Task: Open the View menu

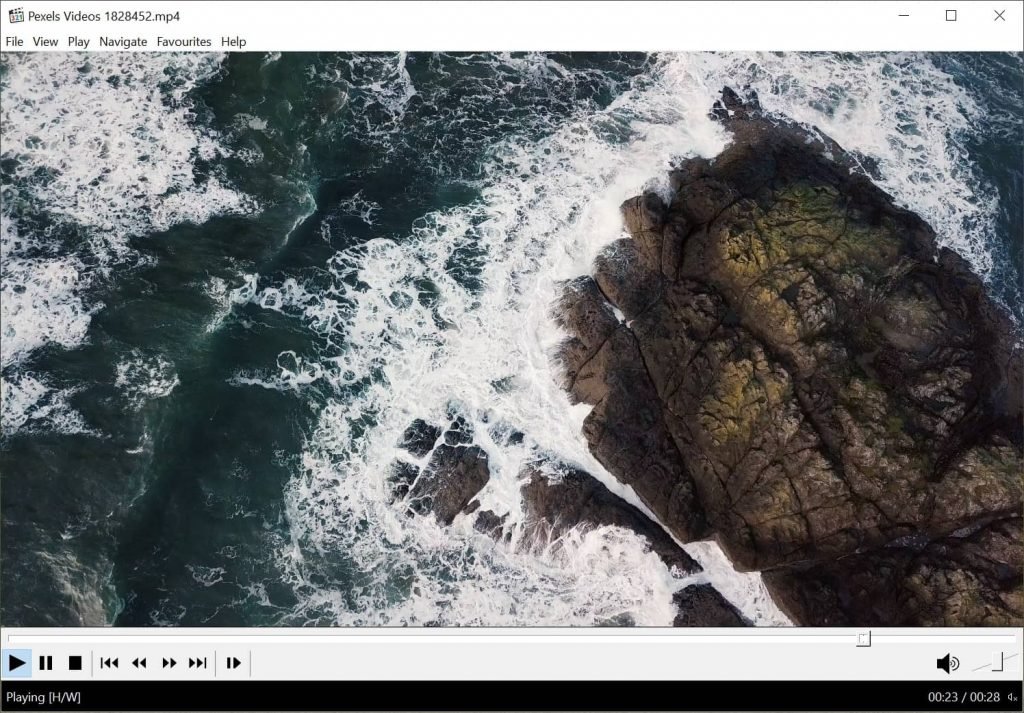Action: click(x=44, y=41)
